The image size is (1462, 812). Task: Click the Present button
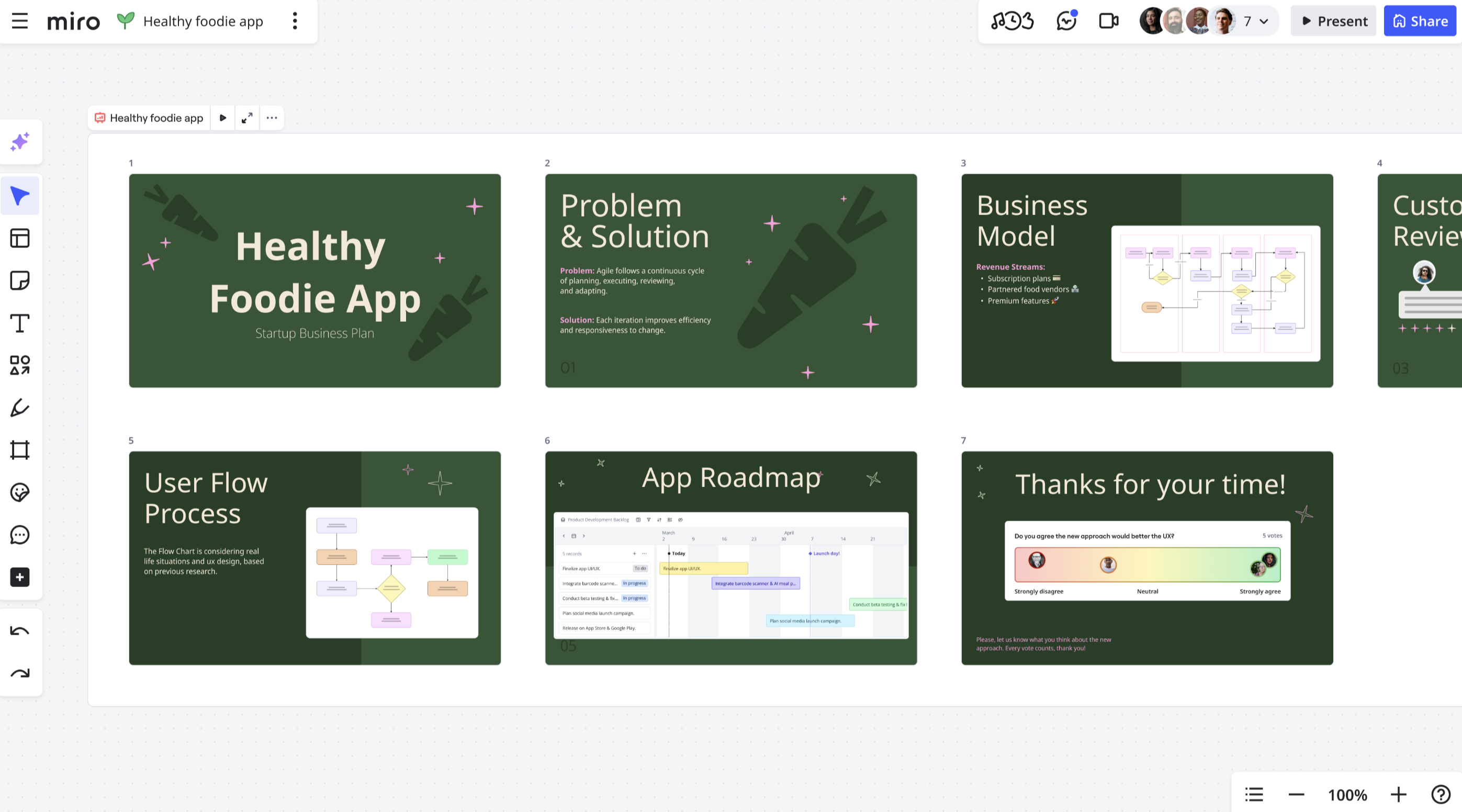1333,21
